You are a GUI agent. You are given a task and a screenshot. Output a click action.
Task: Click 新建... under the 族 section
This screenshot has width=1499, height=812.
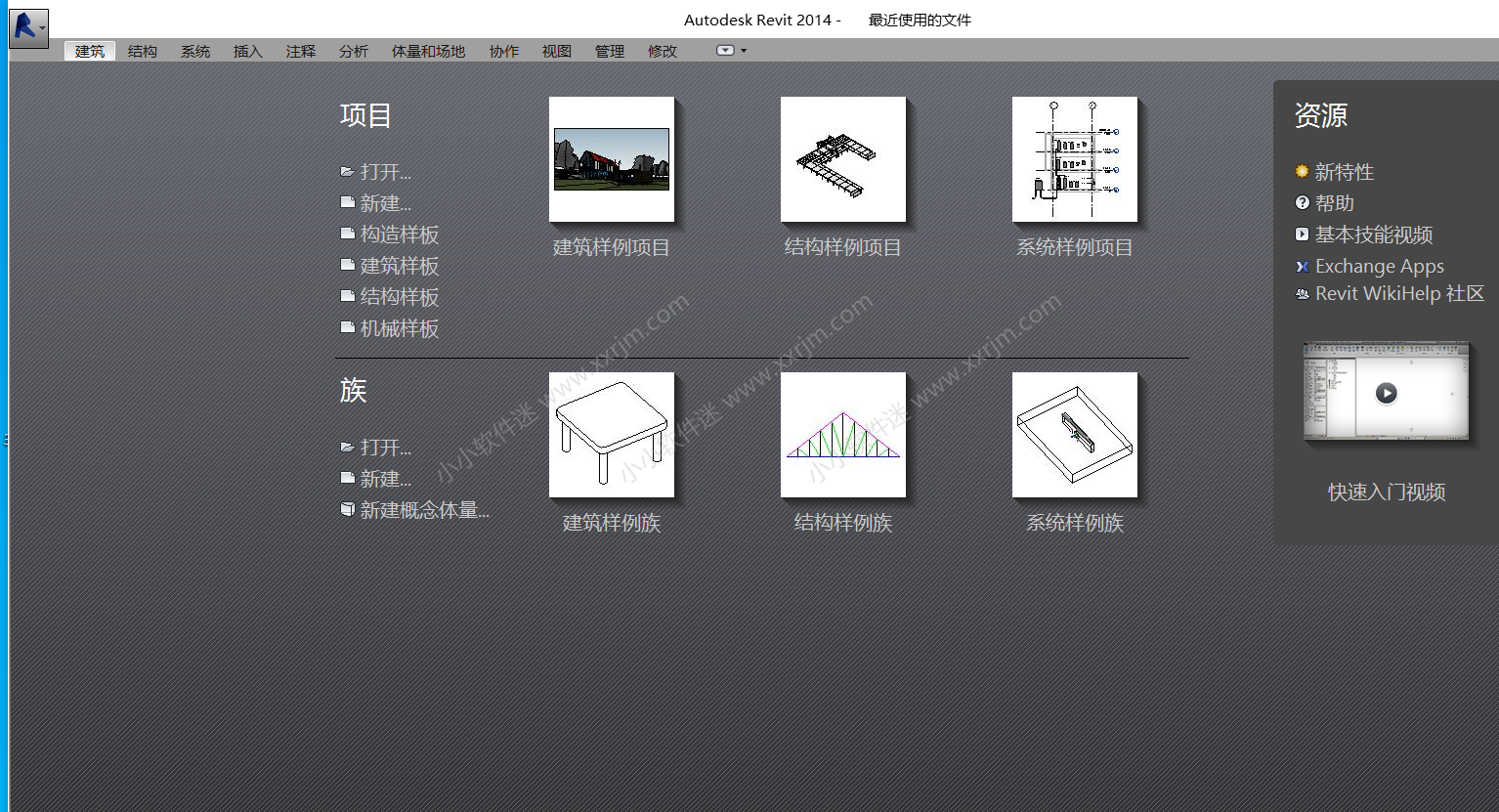coord(386,479)
